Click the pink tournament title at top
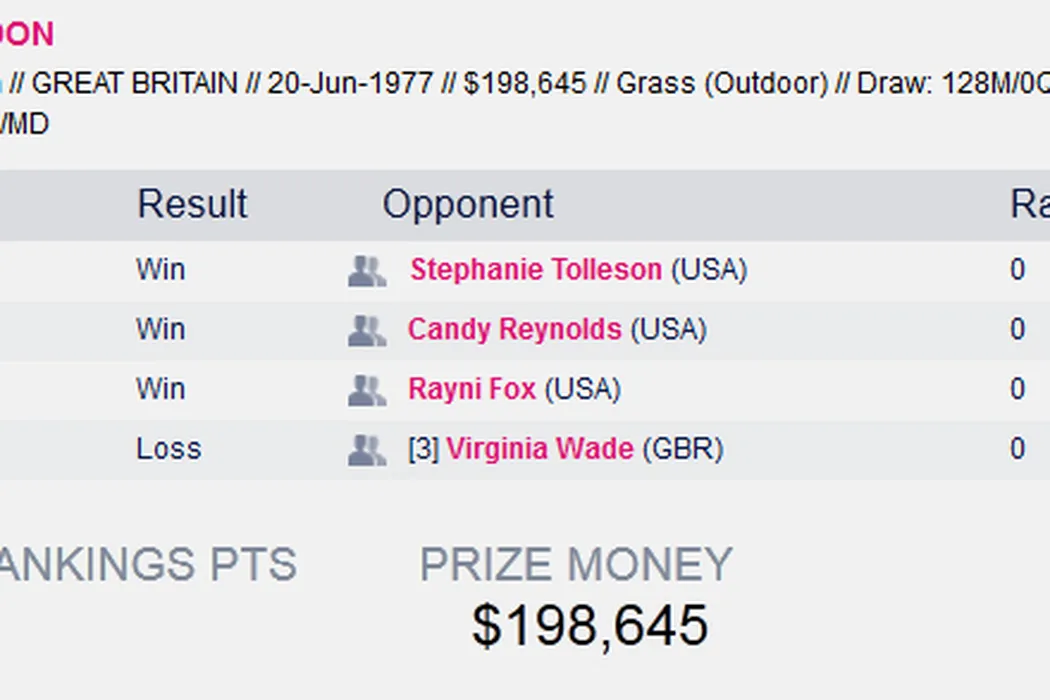The height and width of the screenshot is (700, 1050). point(26,34)
